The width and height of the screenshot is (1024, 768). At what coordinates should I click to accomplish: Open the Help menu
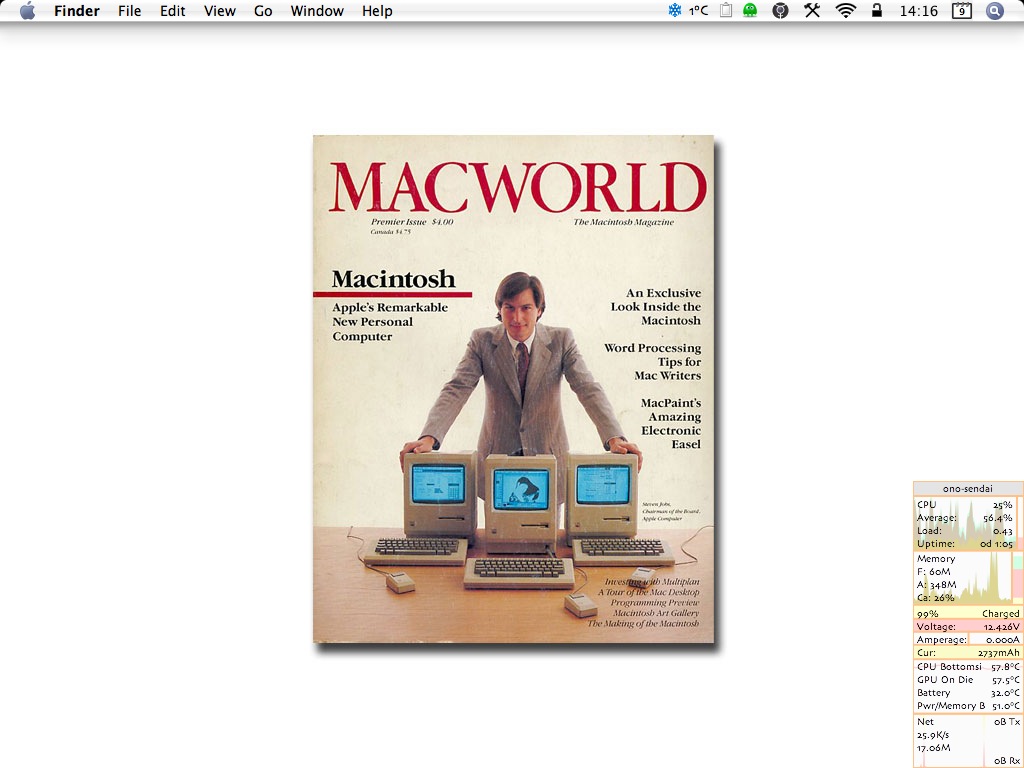377,11
